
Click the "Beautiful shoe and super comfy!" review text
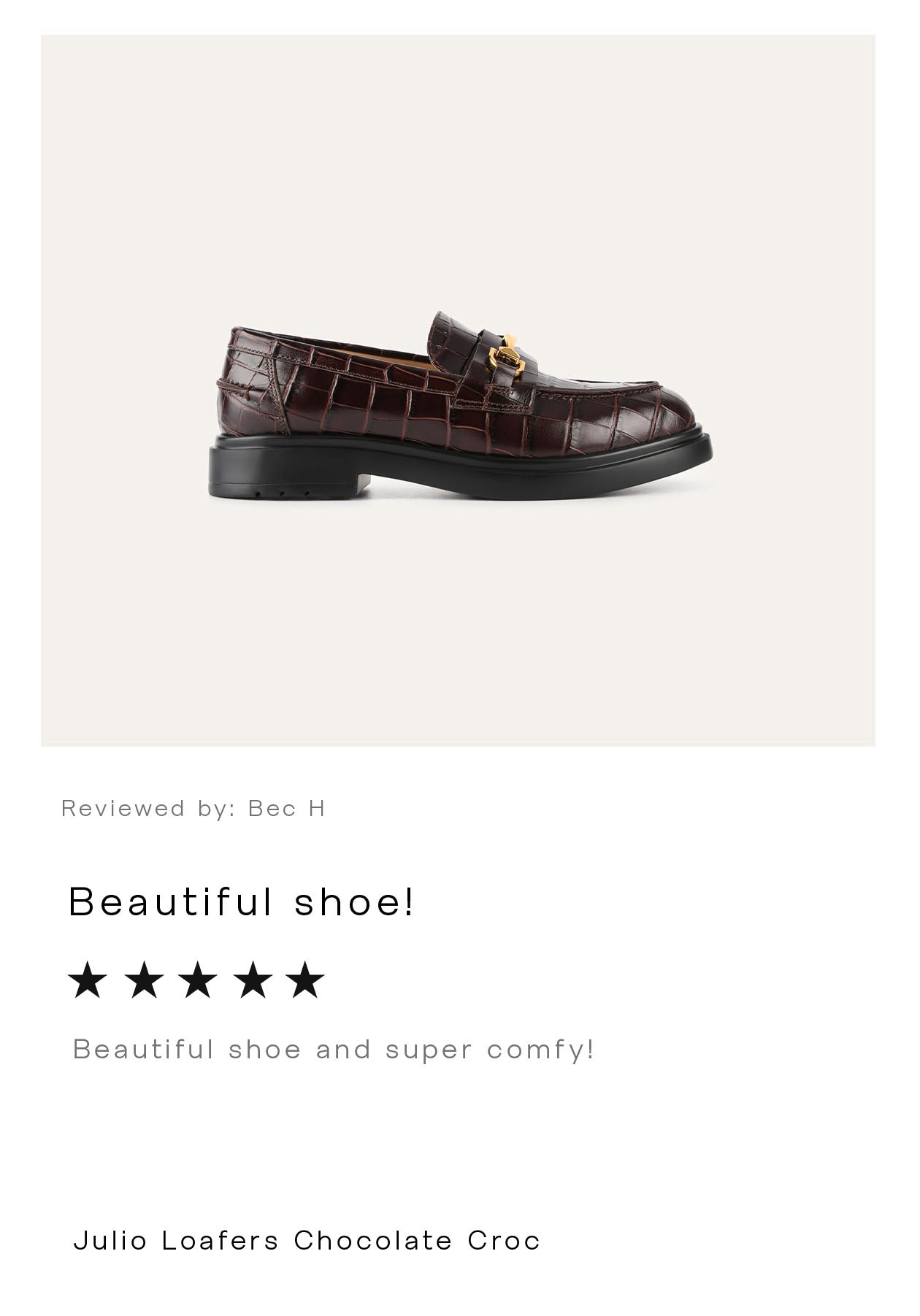334,1050
